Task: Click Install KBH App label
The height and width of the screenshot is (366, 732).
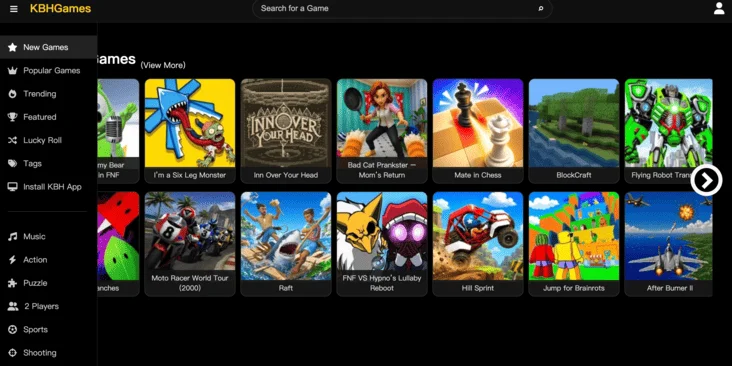Action: coord(52,187)
